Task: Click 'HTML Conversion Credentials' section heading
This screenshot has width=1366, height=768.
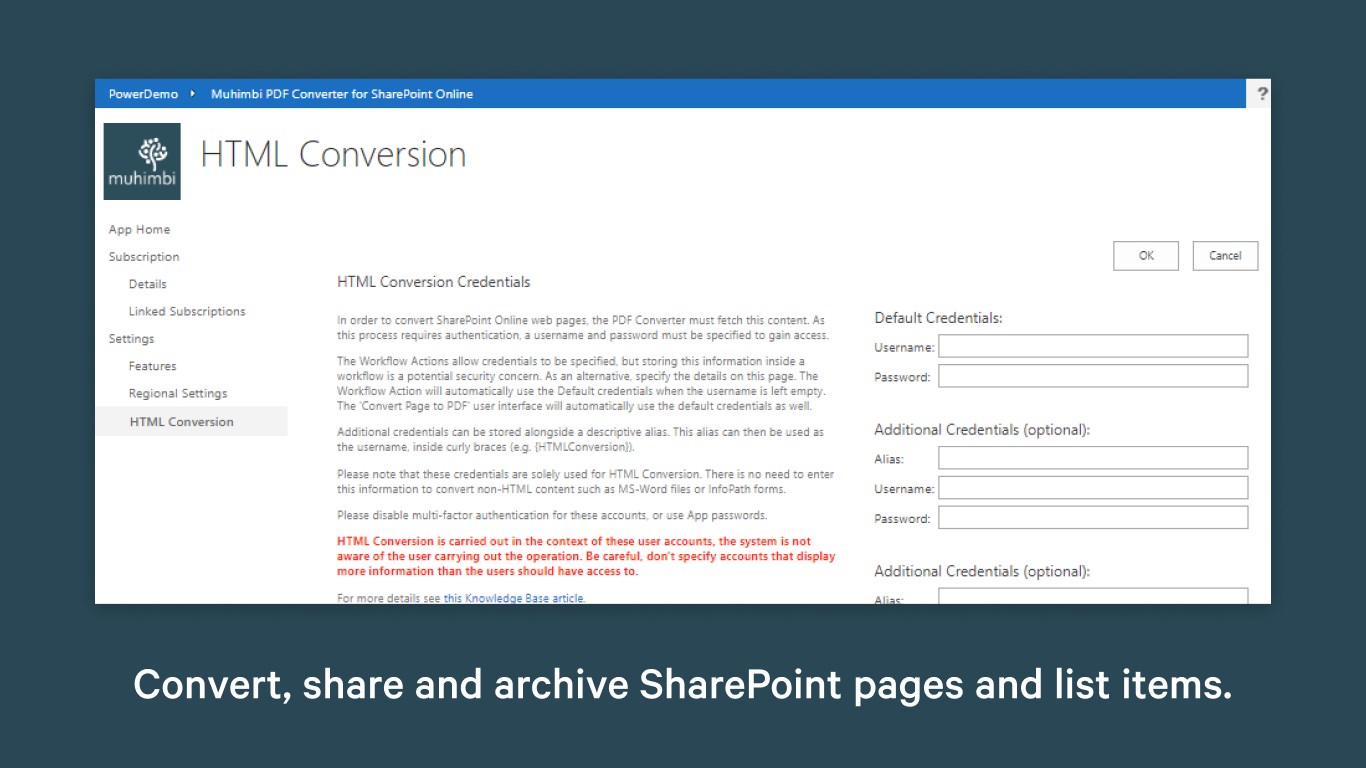Action: click(434, 282)
